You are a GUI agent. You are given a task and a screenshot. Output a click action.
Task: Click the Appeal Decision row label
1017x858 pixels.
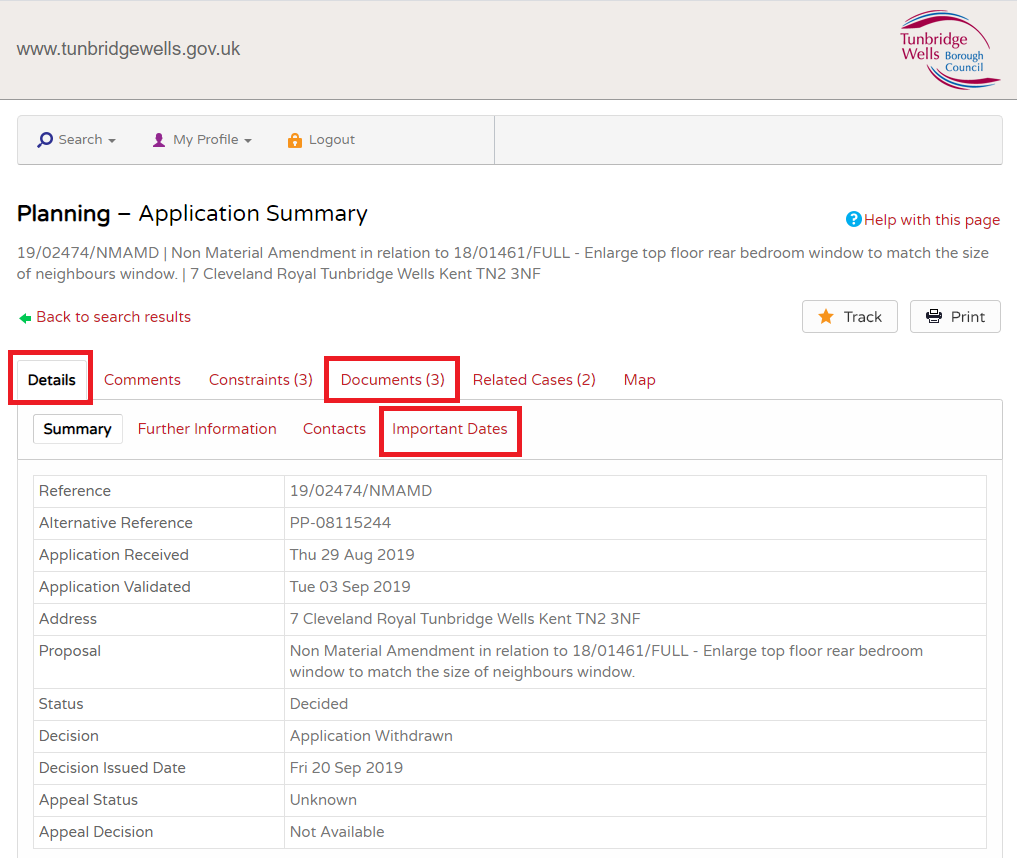[x=96, y=832]
